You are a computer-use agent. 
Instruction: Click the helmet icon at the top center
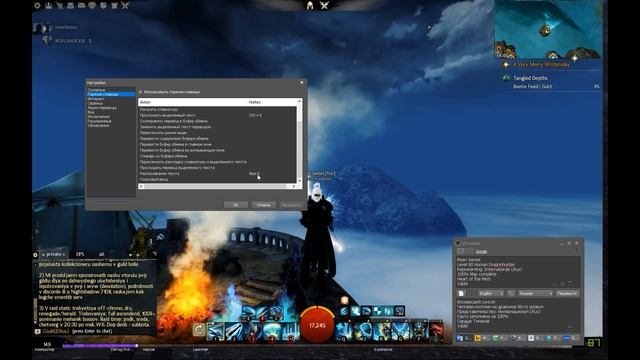310,5
